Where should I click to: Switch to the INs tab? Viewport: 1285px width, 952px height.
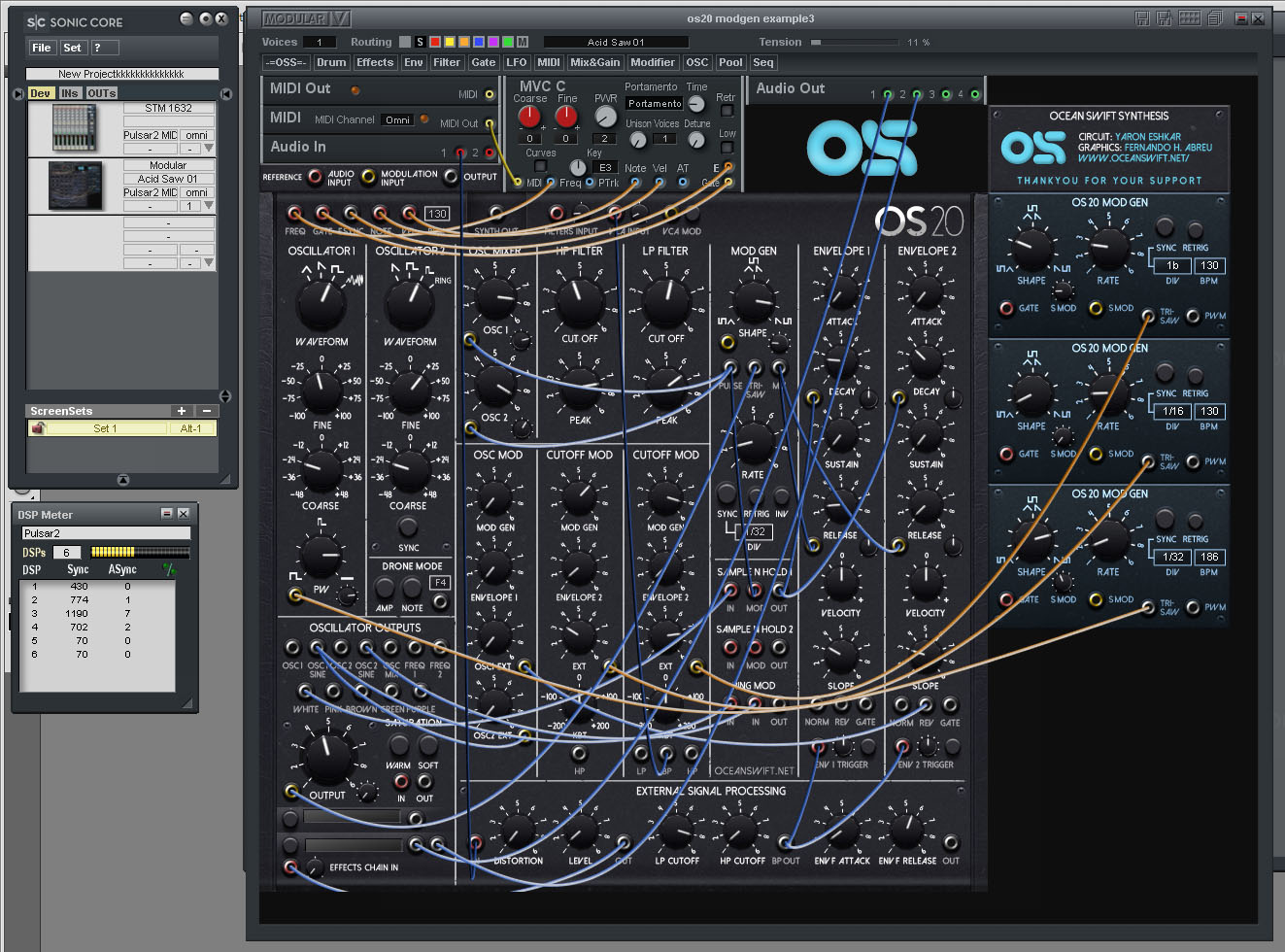69,93
